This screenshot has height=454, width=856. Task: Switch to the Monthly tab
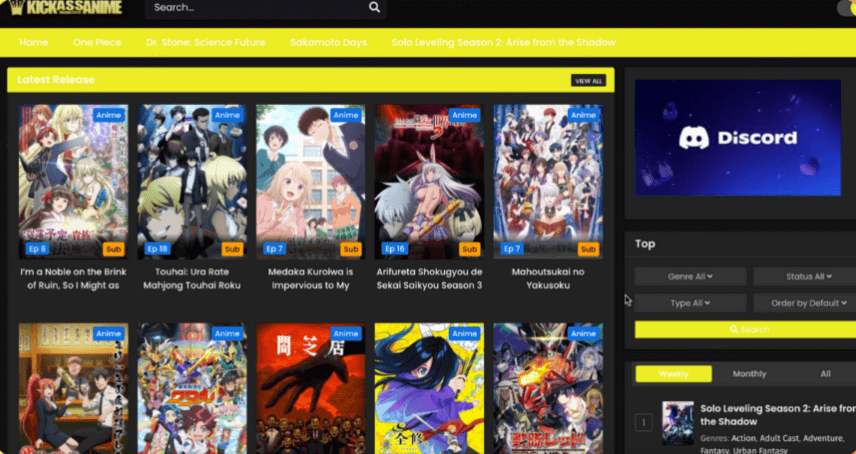[x=749, y=373]
